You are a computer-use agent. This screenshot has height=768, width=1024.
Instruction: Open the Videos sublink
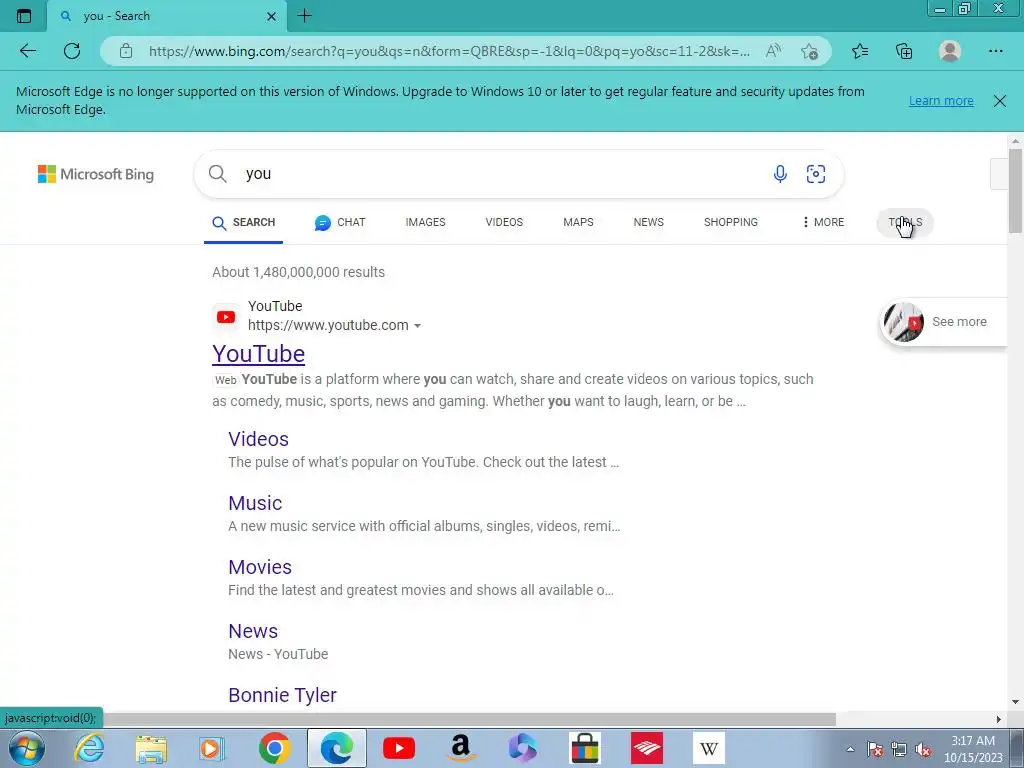coord(259,439)
